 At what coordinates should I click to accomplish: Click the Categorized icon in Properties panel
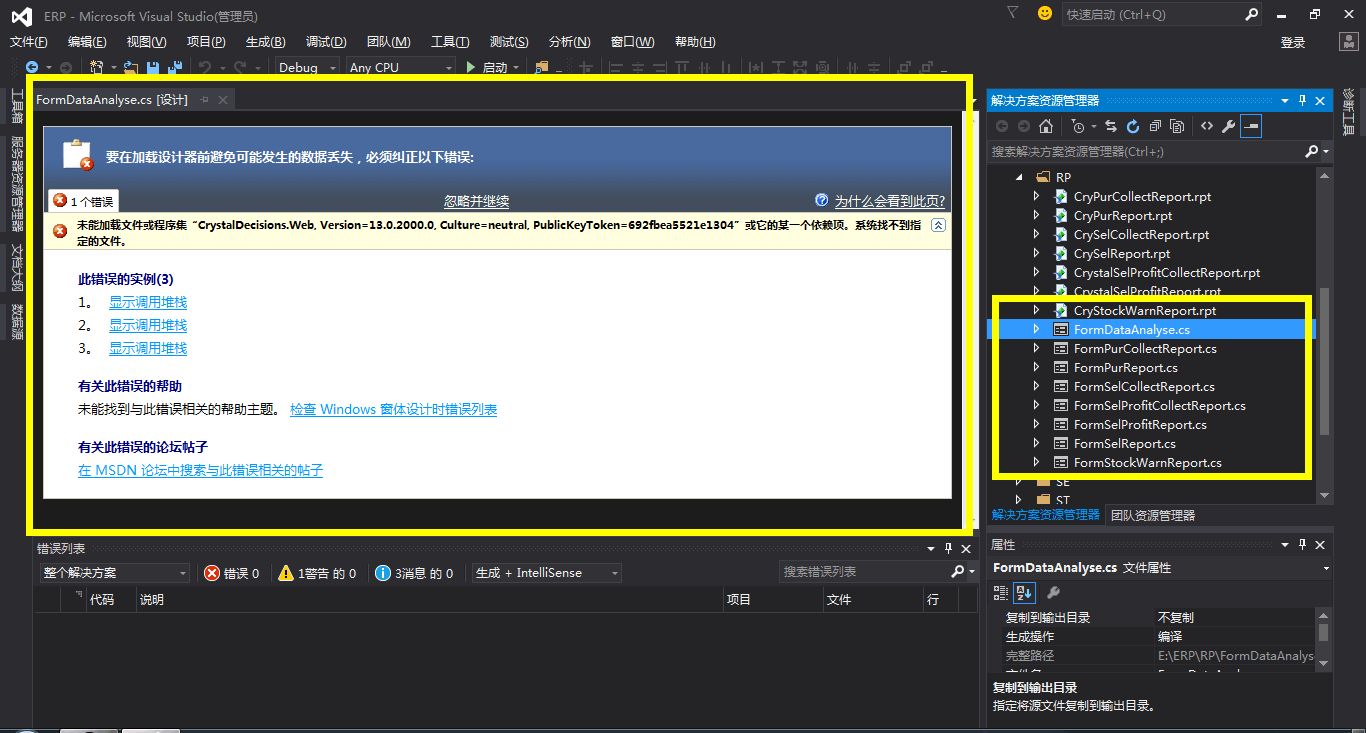(1002, 592)
